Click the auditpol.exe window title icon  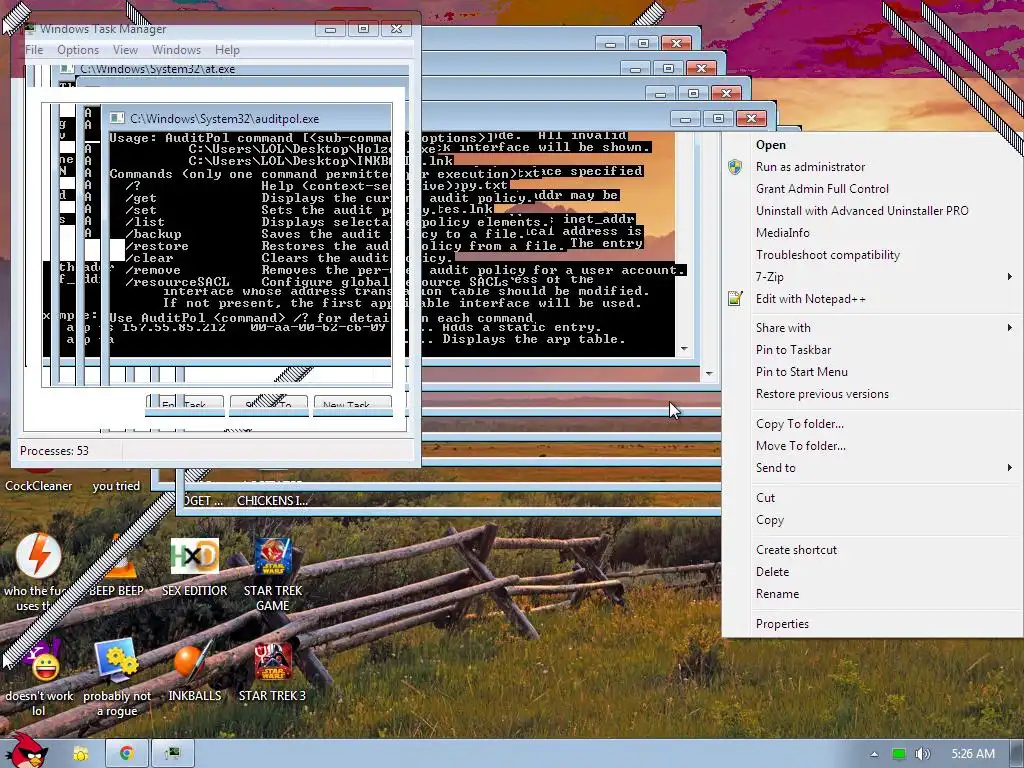(x=117, y=118)
